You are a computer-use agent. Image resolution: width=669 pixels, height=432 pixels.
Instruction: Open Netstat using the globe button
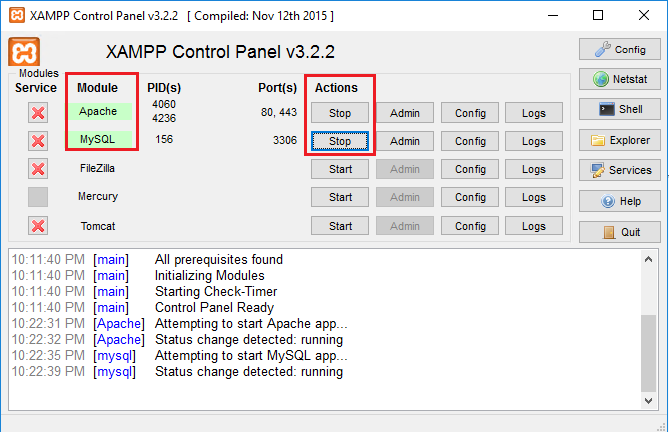point(620,79)
